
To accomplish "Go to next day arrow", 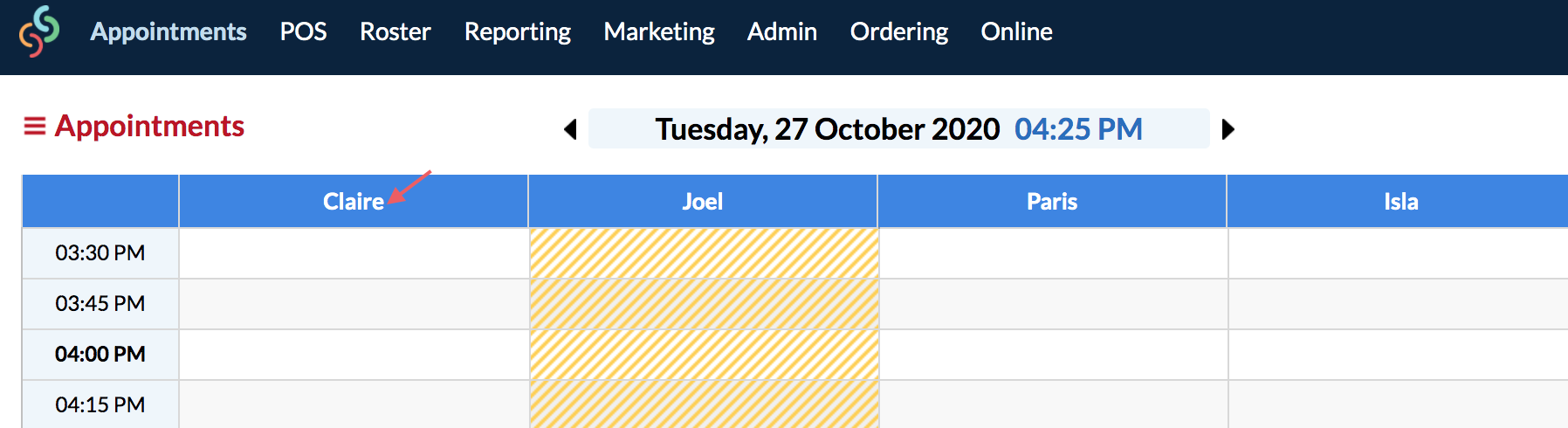I will (x=1228, y=129).
